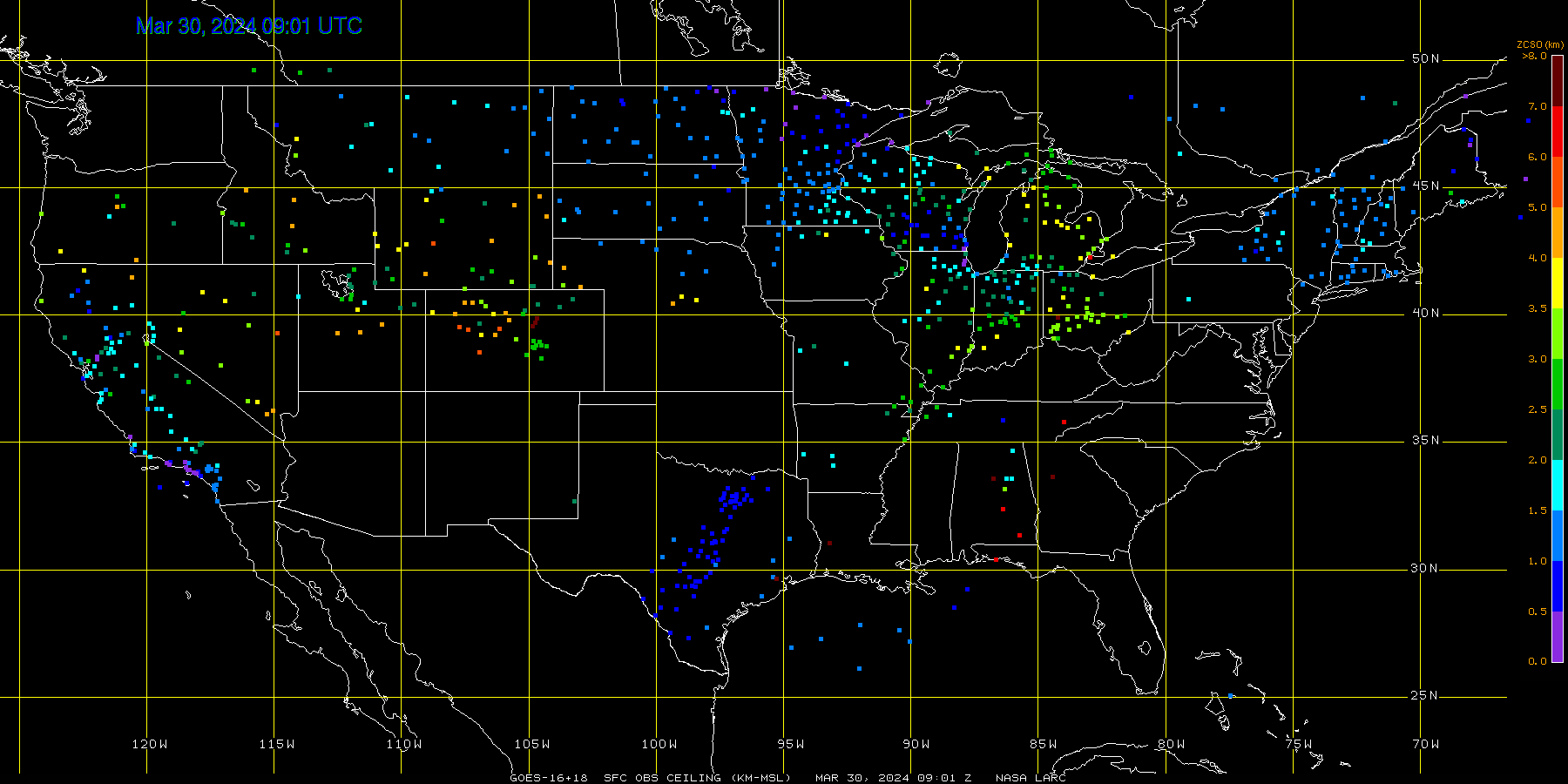1568x784 pixels.
Task: Click the 6.0 color bar label
Action: 1538,157
